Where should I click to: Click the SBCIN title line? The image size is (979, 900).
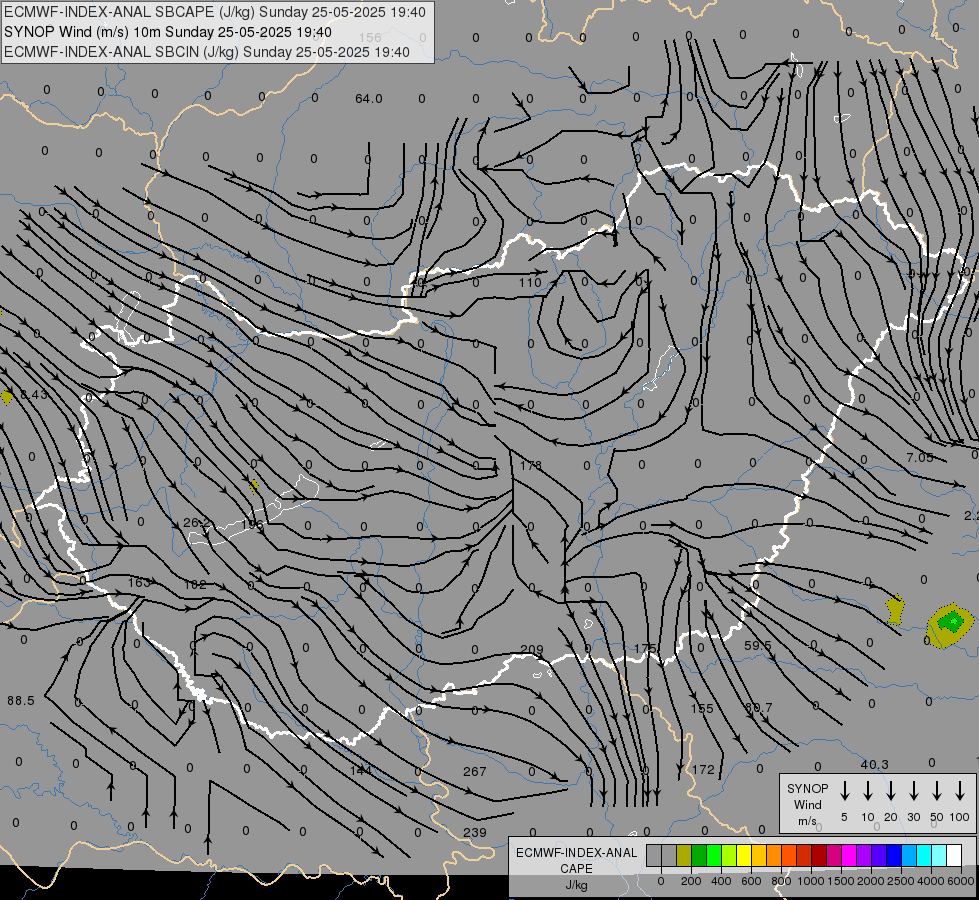pos(207,52)
